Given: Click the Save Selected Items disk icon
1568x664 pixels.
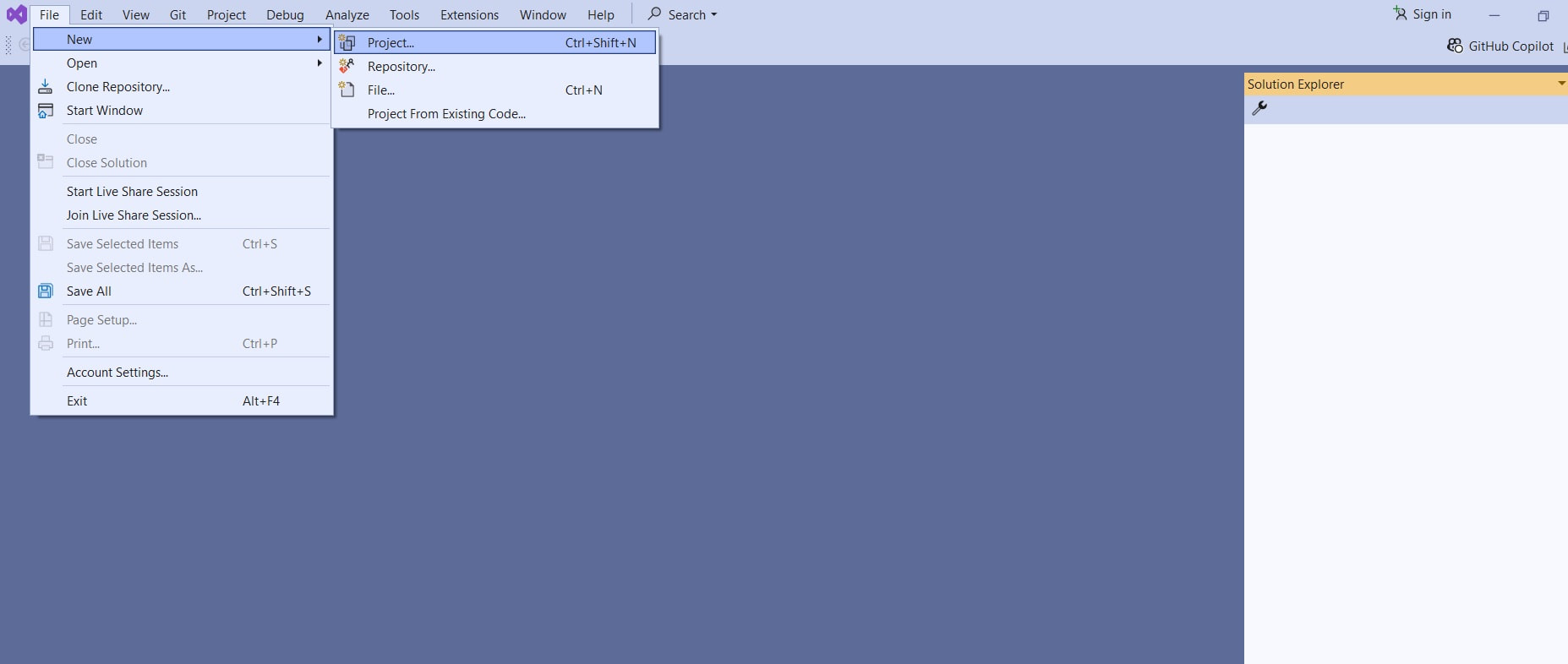Looking at the screenshot, I should 46,243.
